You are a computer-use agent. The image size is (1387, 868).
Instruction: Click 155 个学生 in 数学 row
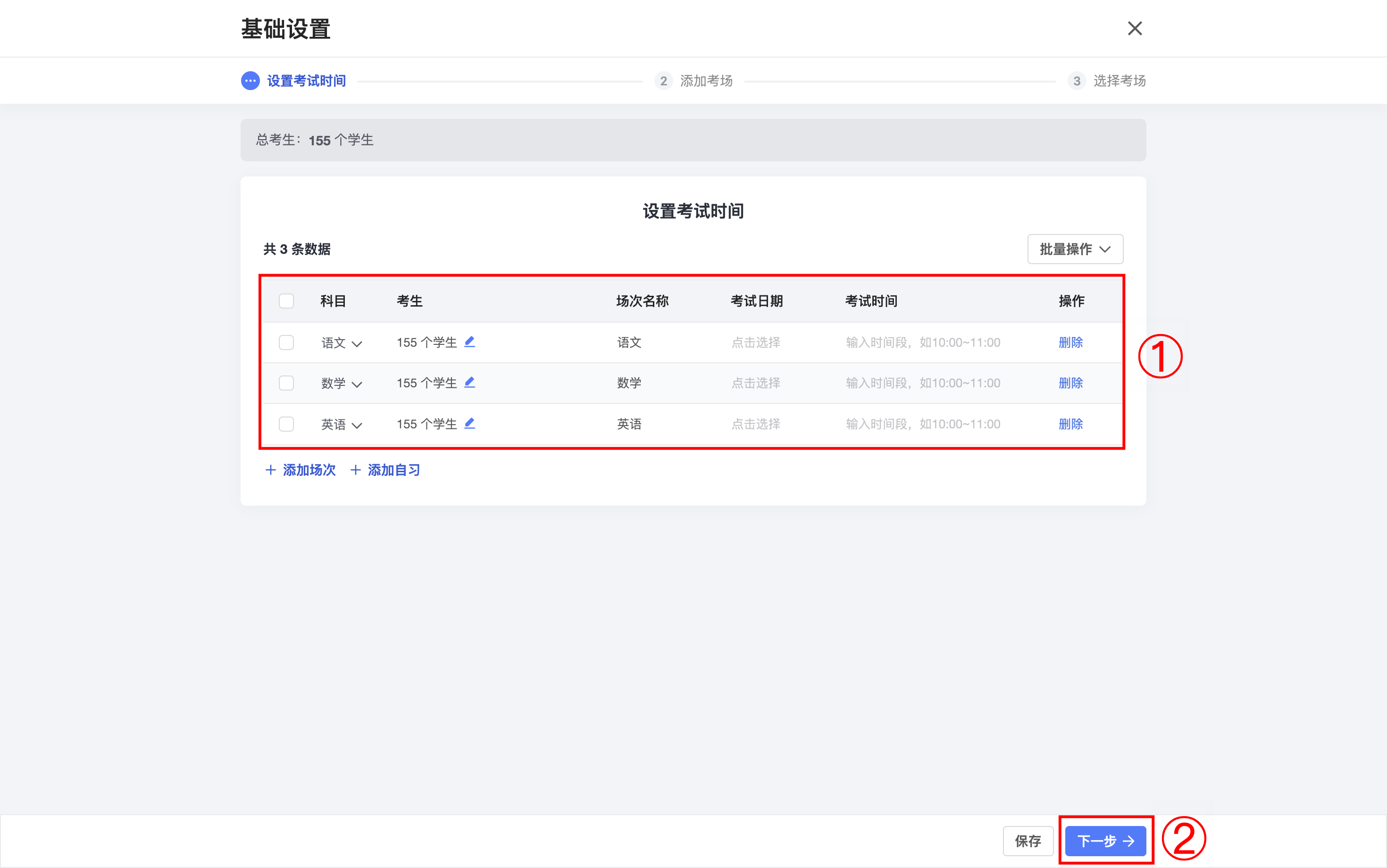point(426,383)
